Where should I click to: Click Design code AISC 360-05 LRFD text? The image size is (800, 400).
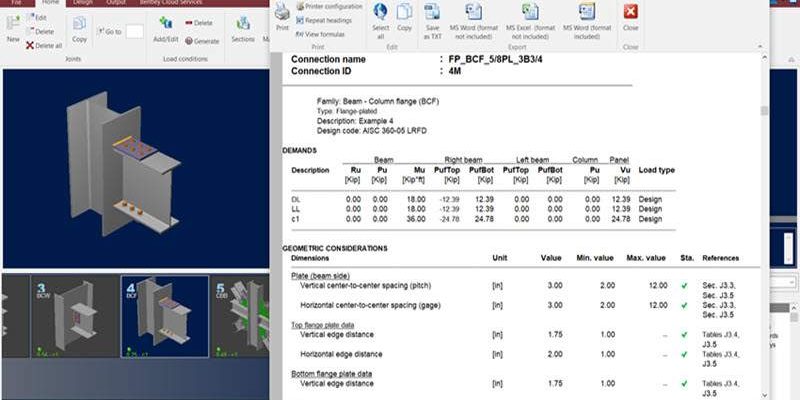(x=372, y=131)
